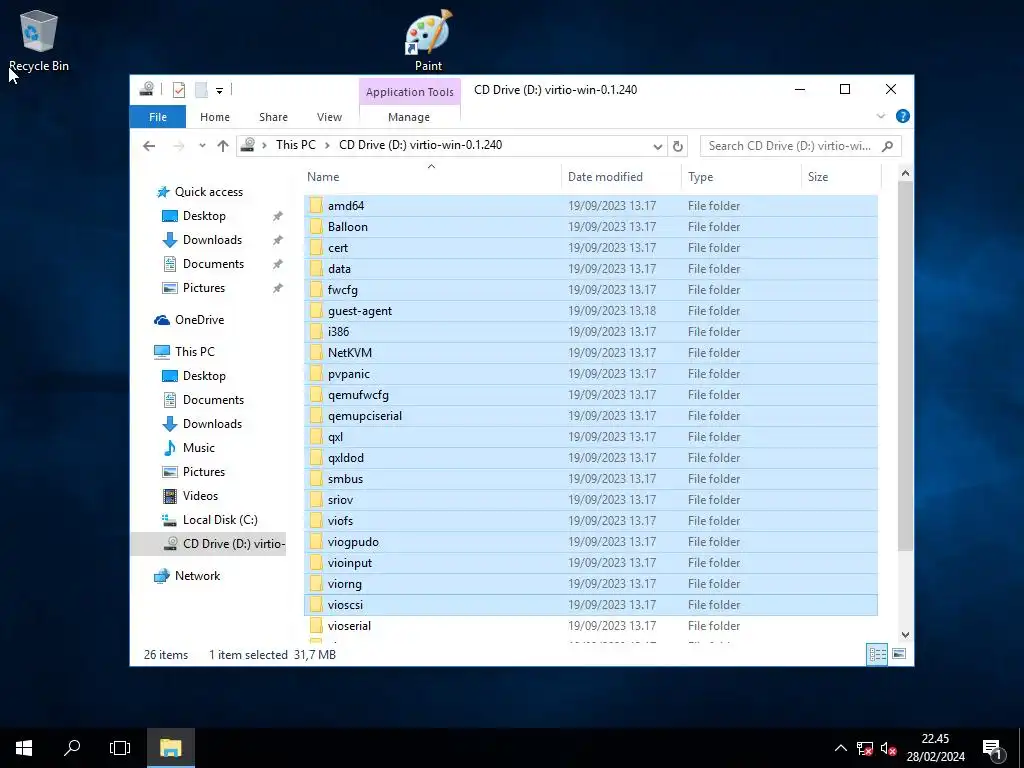Image resolution: width=1024 pixels, height=768 pixels.
Task: Expand the ribbon with the chevron
Action: click(x=880, y=116)
